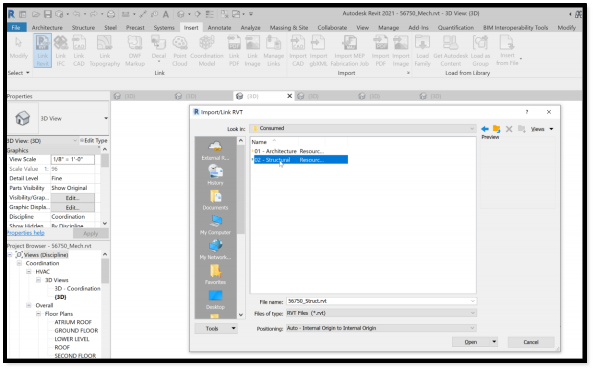Image resolution: width=595 pixels, height=371 pixels.
Task: Activate the Link CAD tool
Action: click(x=79, y=51)
